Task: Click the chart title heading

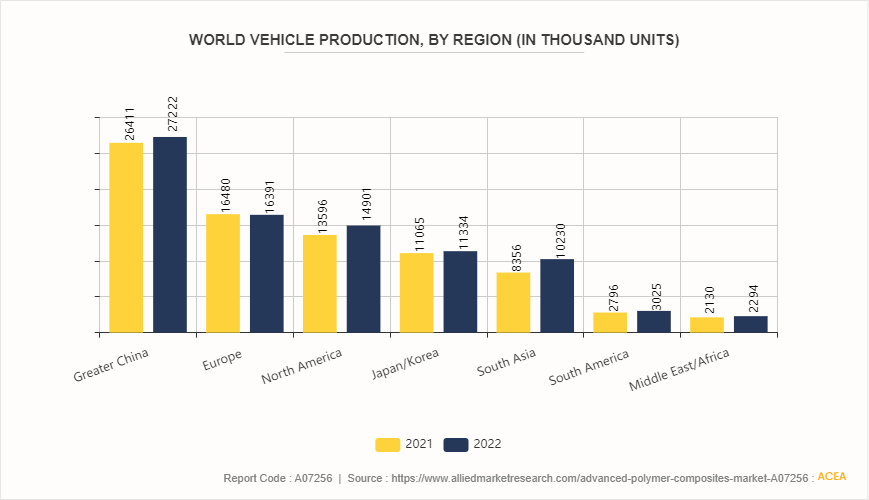Action: point(434,40)
